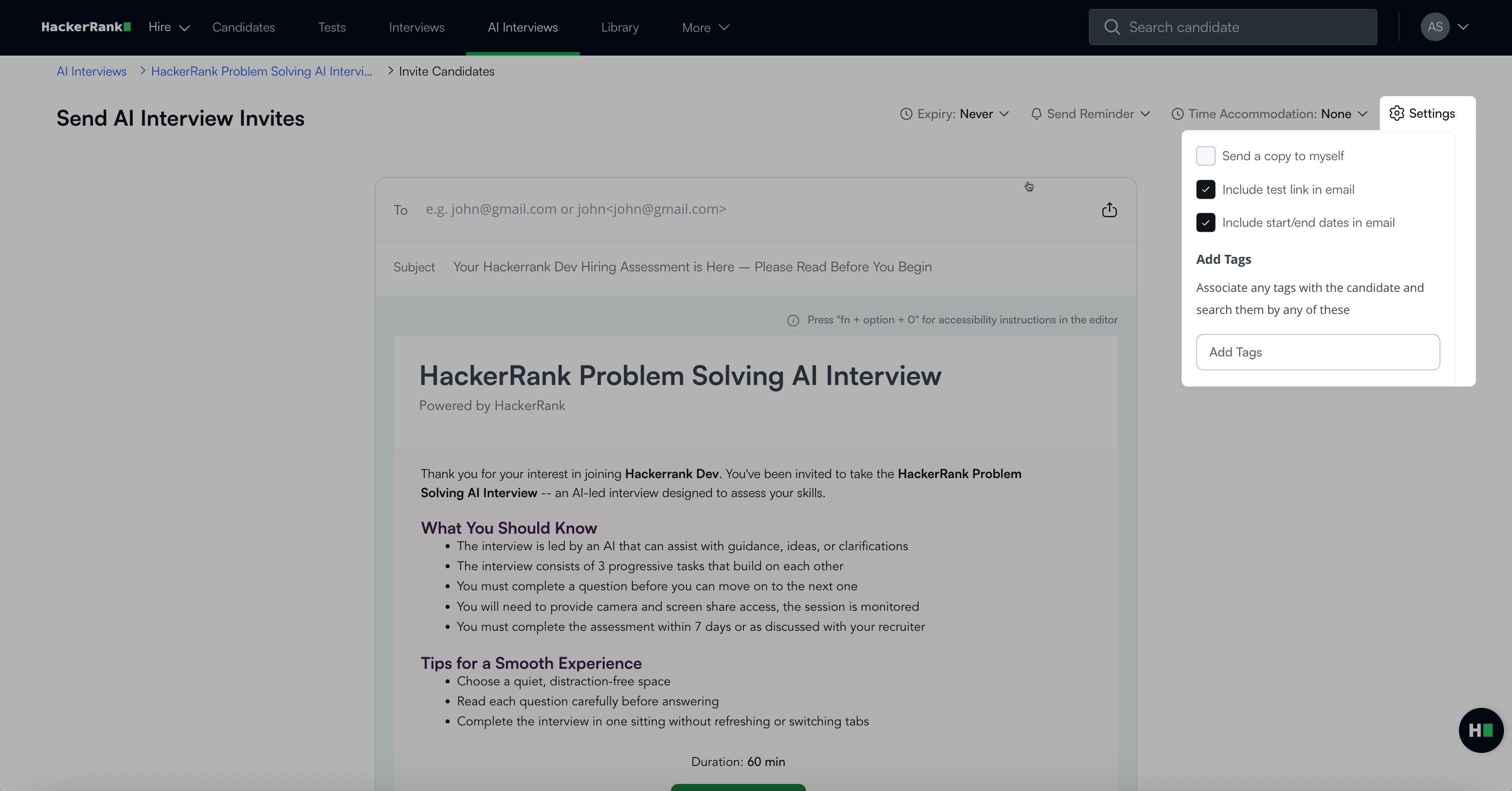Click the Send AI Interview Invites heading
The image size is (1512, 791).
pyautogui.click(x=180, y=118)
